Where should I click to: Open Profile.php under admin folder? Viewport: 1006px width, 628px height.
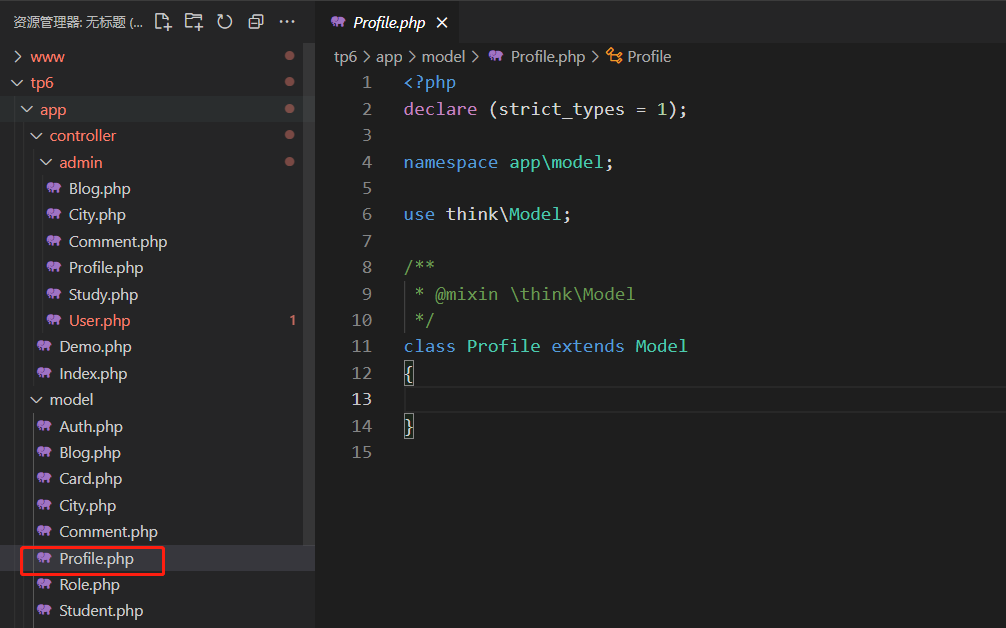tap(106, 267)
